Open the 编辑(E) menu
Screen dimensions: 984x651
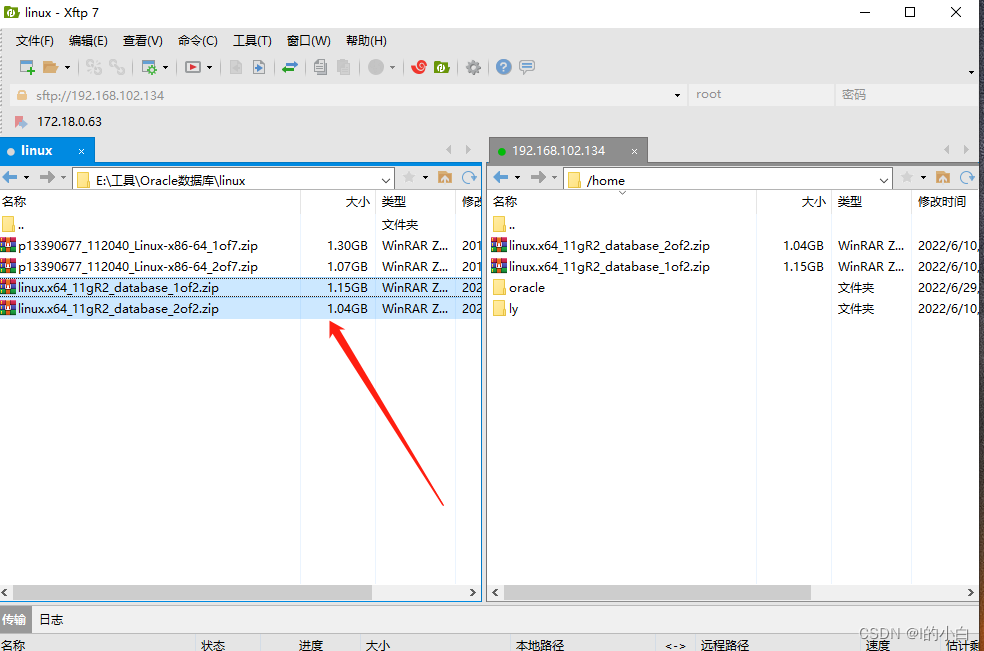(x=88, y=41)
